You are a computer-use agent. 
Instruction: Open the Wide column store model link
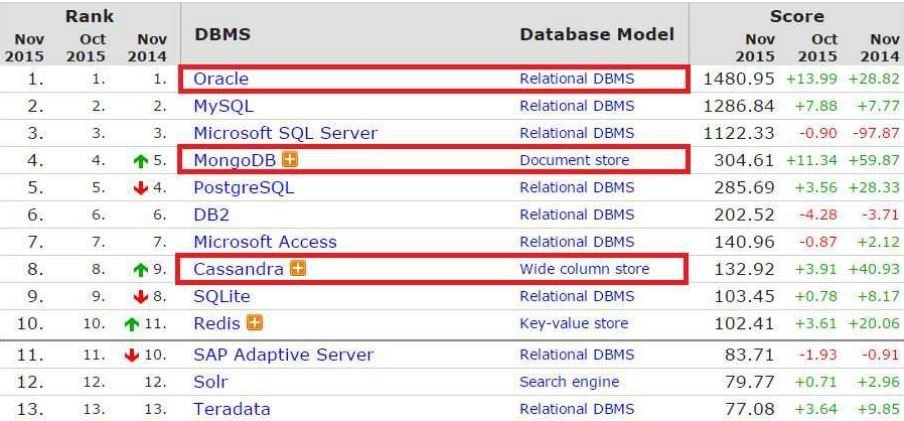584,269
